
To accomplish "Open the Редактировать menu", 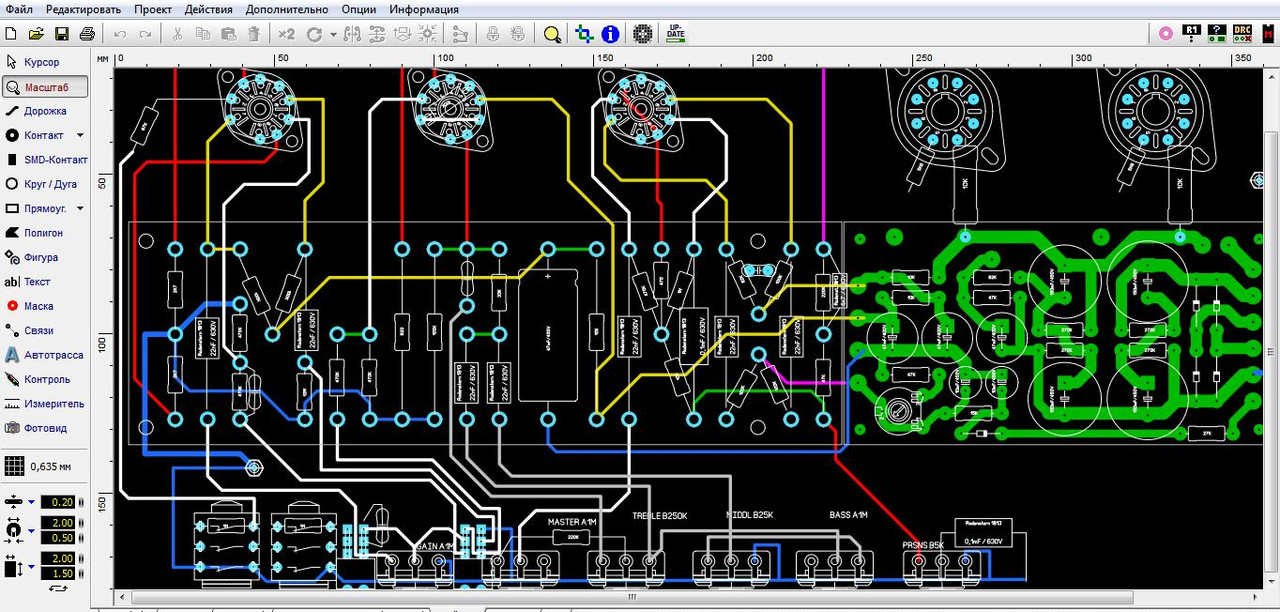I will pyautogui.click(x=83, y=9).
